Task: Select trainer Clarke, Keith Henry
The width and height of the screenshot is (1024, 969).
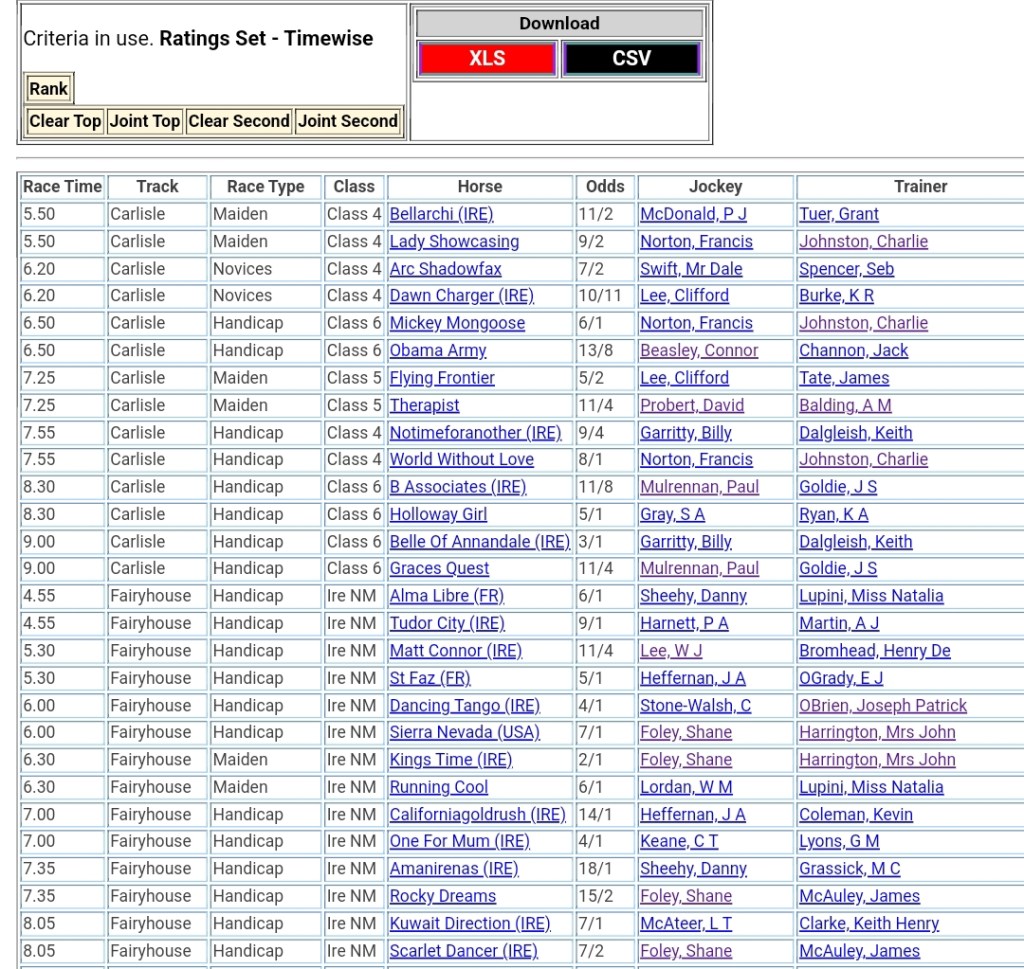Action: tap(869, 923)
